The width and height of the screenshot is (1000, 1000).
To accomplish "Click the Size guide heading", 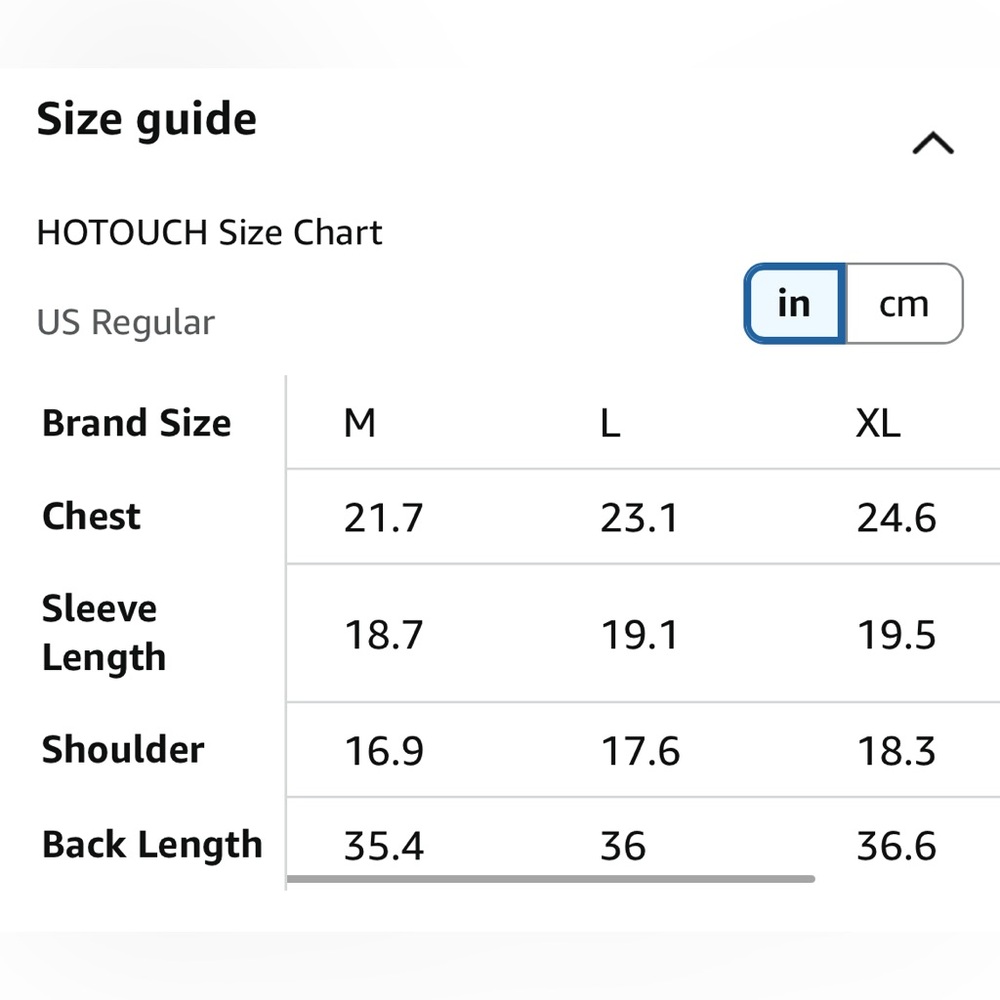I will coord(147,120).
